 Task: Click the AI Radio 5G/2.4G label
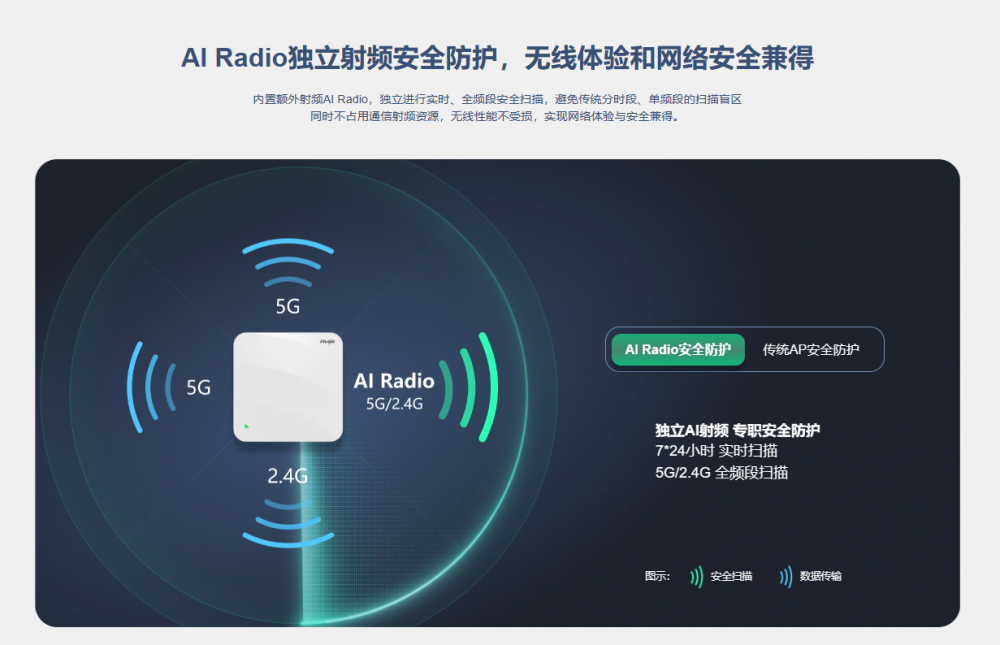click(394, 391)
